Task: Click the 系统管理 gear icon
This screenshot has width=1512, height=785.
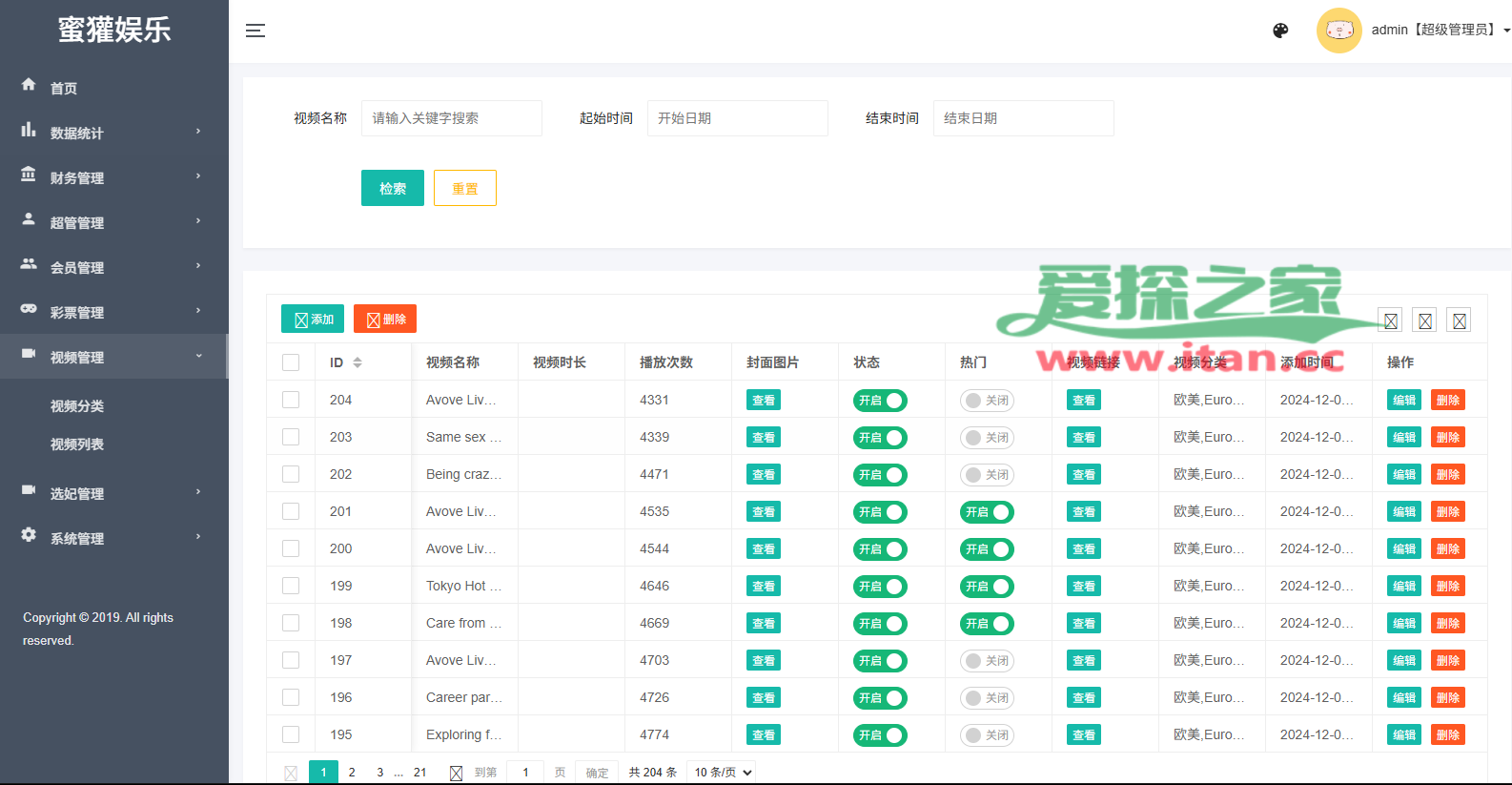Action: click(x=29, y=535)
